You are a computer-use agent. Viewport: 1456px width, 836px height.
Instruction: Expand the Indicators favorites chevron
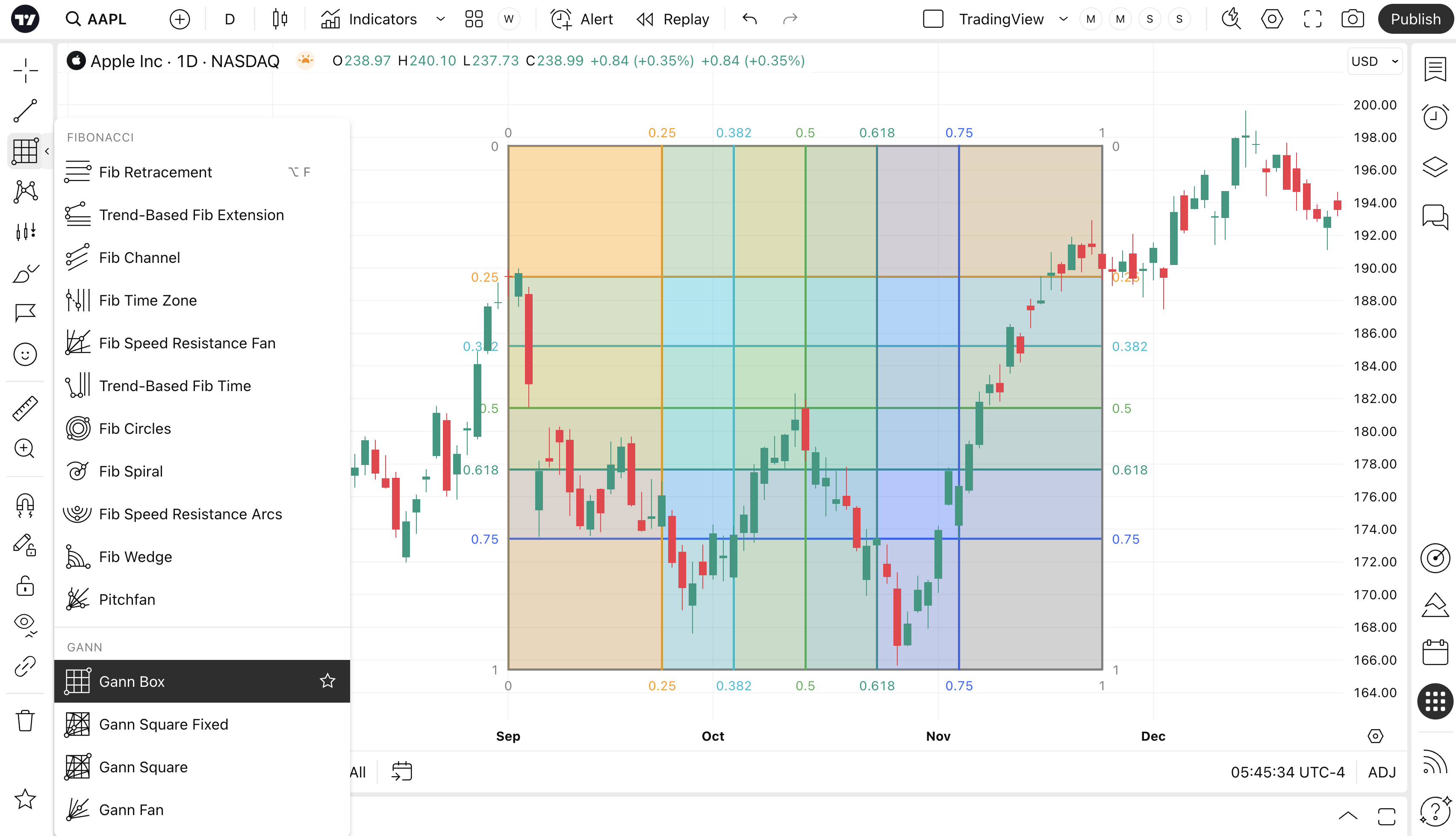pos(440,19)
